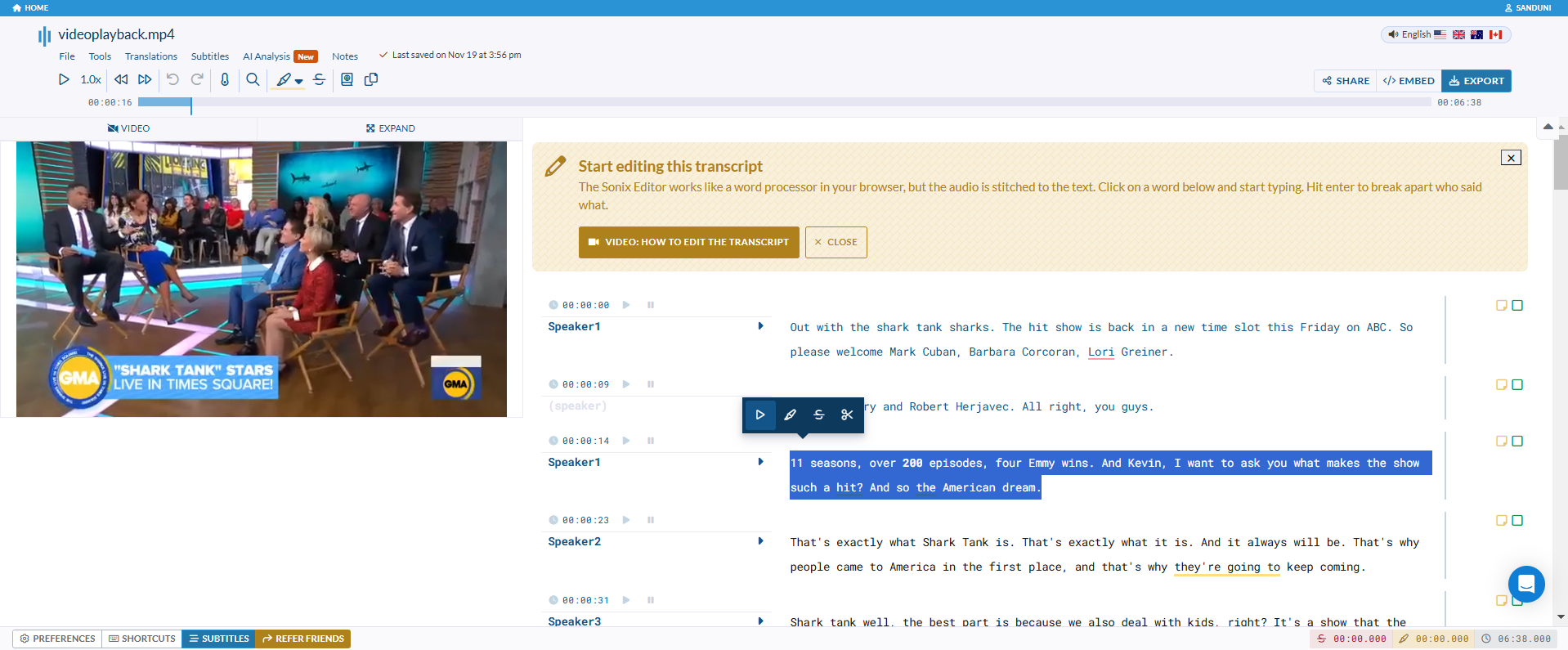Viewport: 1568px width, 650px height.
Task: Check the box for 00:00:14 paragraph
Action: point(1517,441)
